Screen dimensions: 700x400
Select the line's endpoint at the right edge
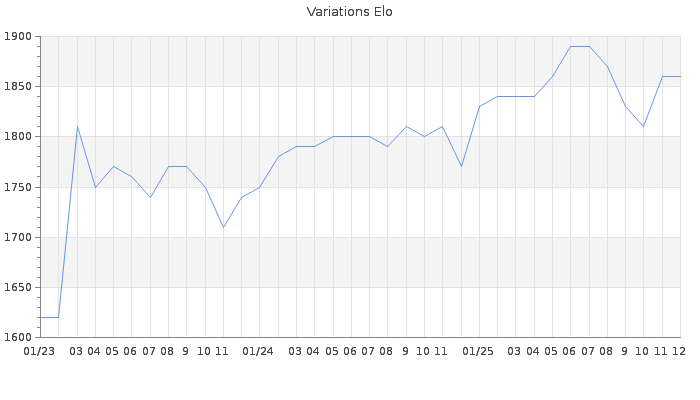680,77
